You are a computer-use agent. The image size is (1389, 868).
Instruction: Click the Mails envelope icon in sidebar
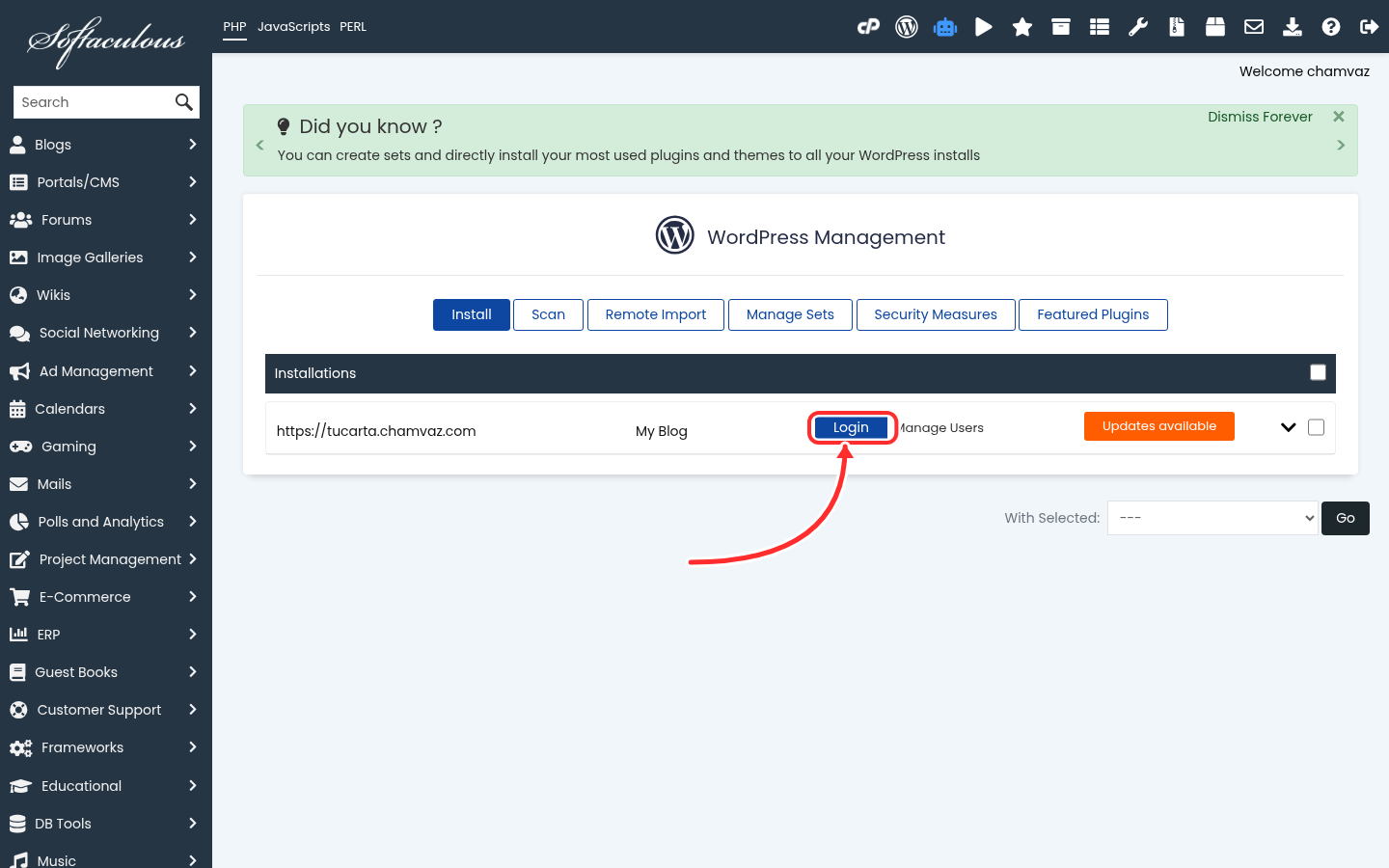point(18,484)
